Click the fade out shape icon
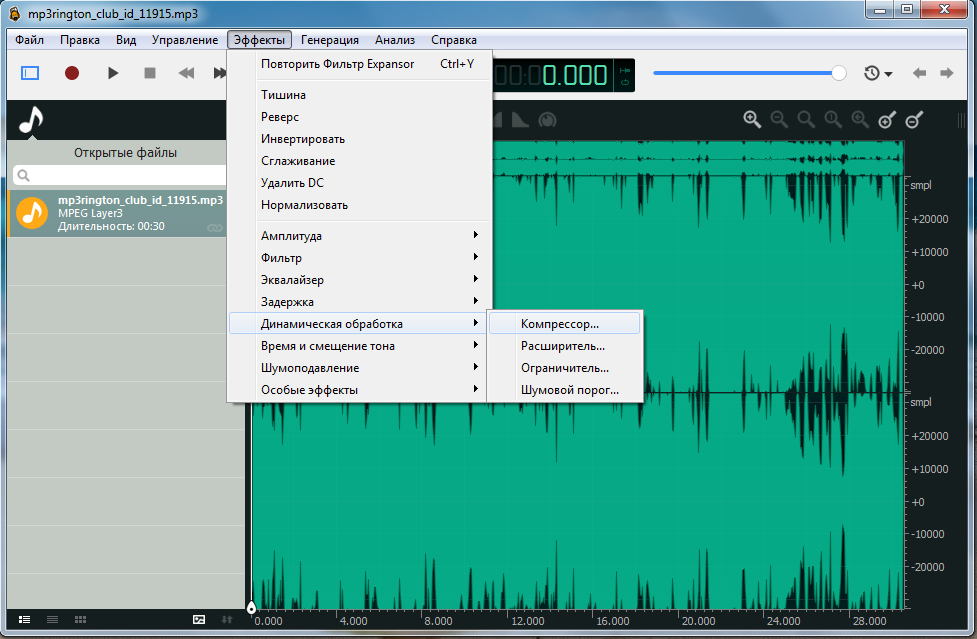 click(x=520, y=120)
